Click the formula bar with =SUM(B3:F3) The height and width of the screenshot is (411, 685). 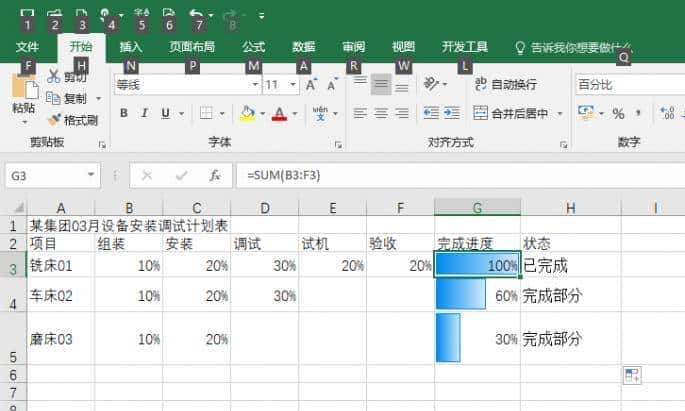(461, 175)
